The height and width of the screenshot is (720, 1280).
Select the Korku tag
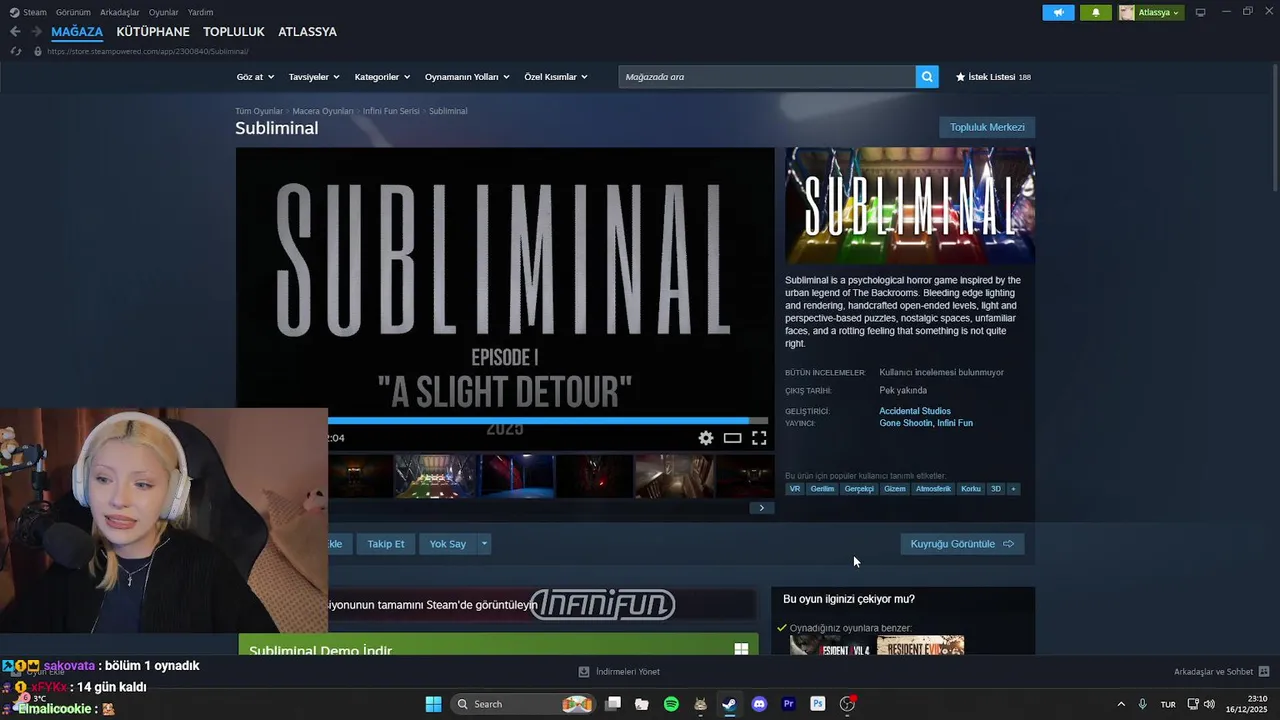click(971, 489)
